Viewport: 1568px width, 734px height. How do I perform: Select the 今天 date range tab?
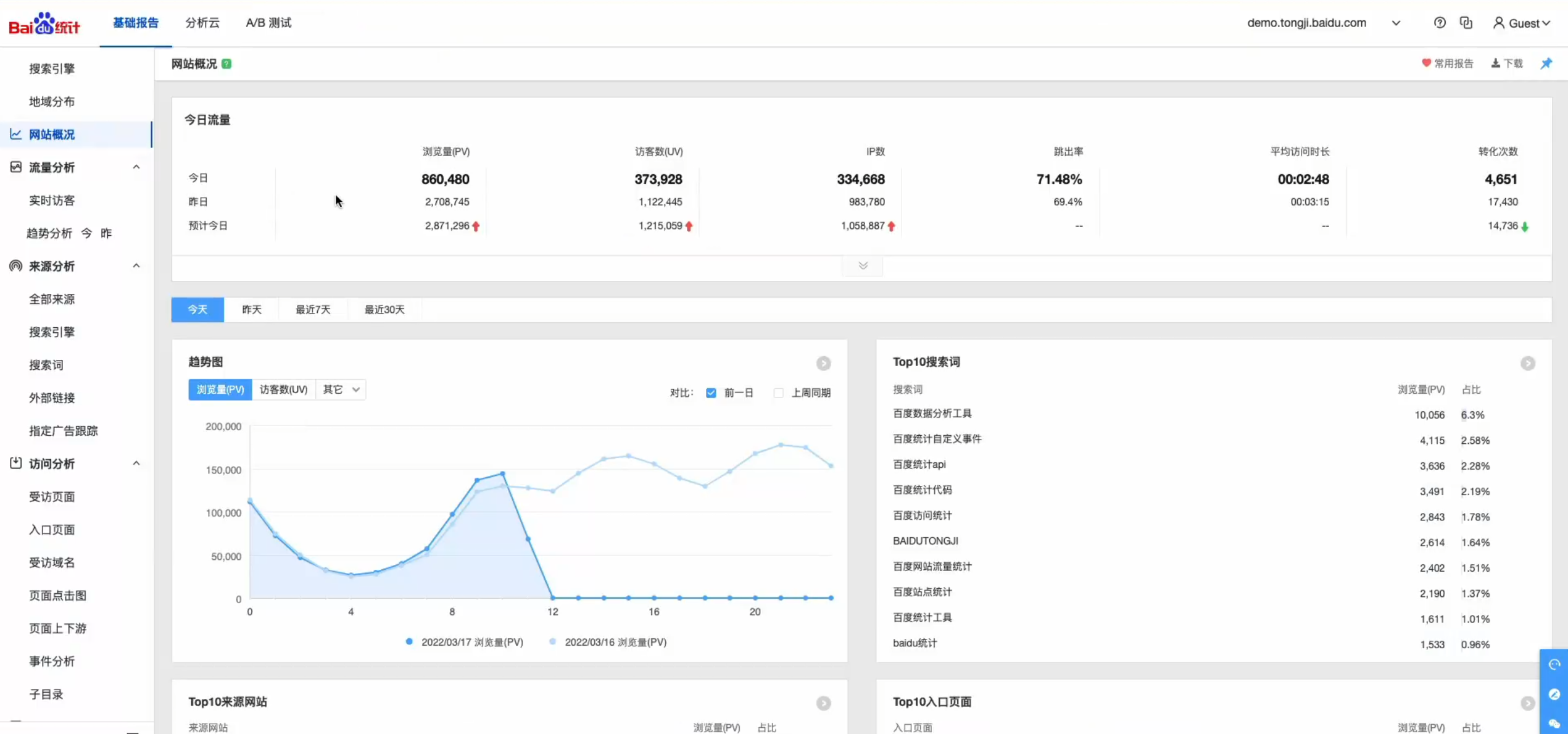[197, 309]
